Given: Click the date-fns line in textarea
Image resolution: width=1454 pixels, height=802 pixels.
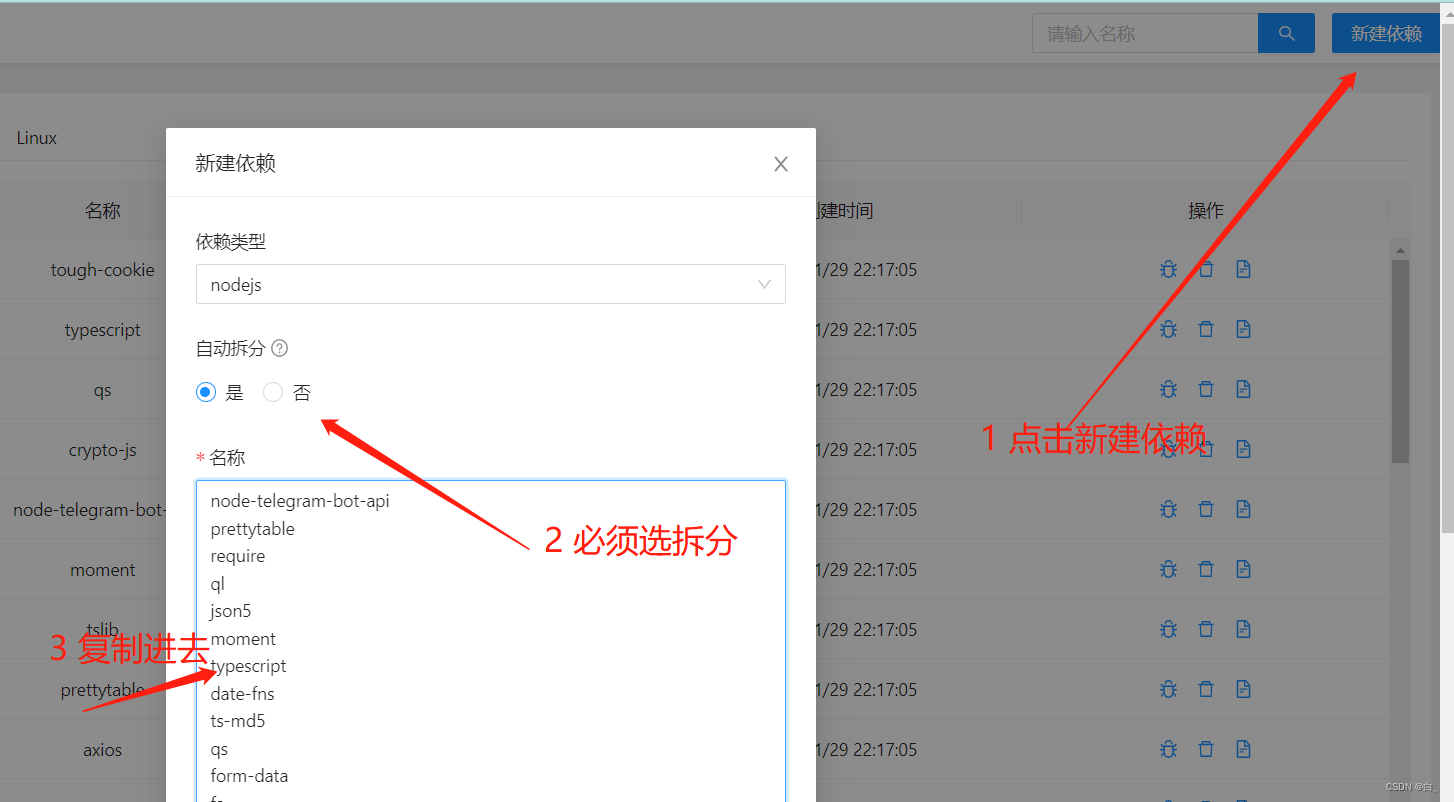Looking at the screenshot, I should 243,694.
